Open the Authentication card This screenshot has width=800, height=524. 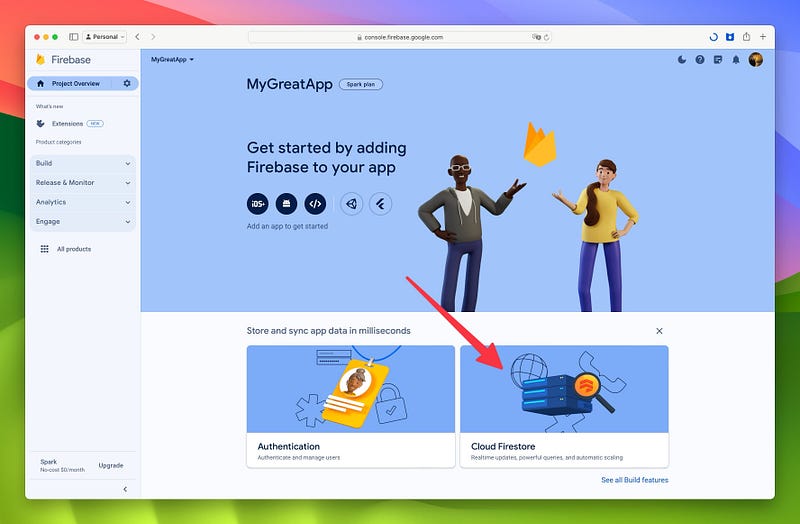click(351, 406)
